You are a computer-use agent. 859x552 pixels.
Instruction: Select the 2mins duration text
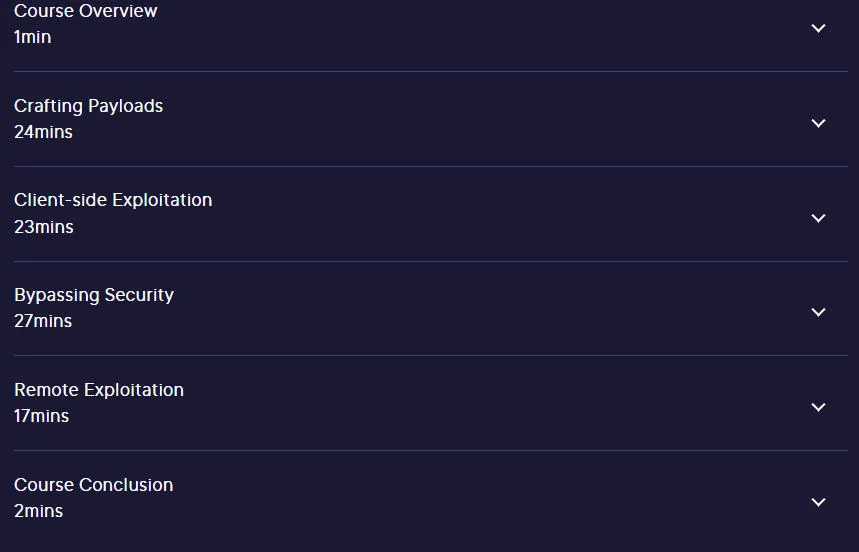coord(38,511)
